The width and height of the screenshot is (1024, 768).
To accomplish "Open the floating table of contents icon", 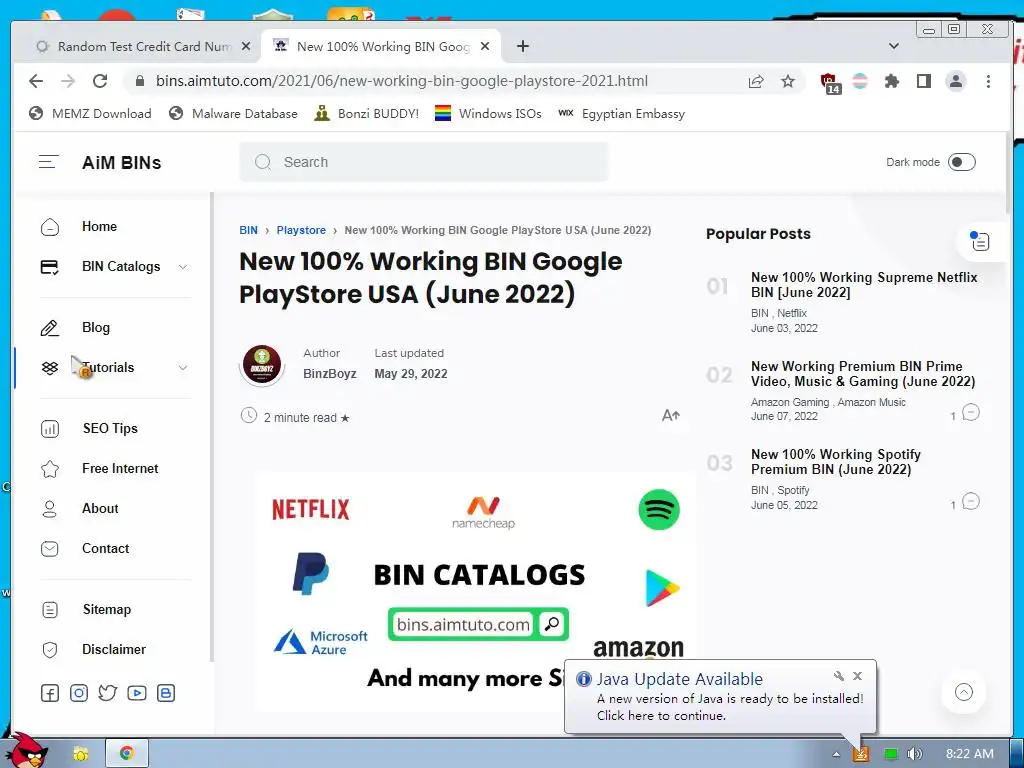I will (980, 242).
